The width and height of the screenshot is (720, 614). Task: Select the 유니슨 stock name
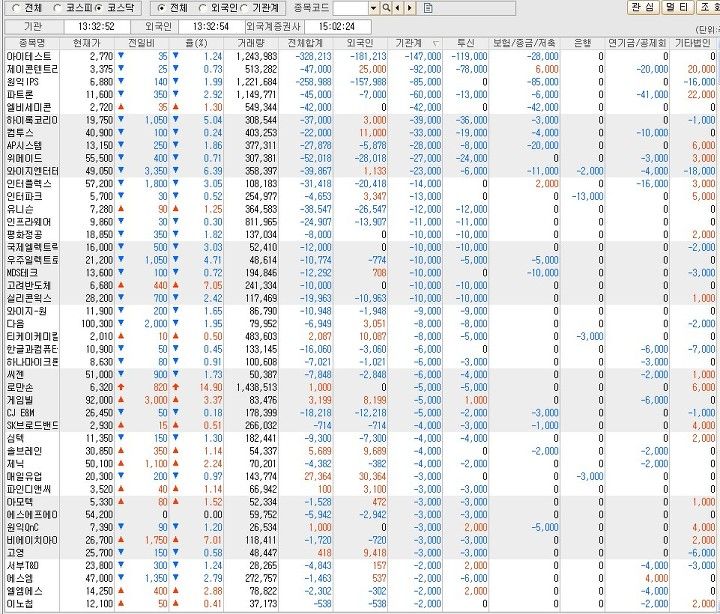click(20, 209)
